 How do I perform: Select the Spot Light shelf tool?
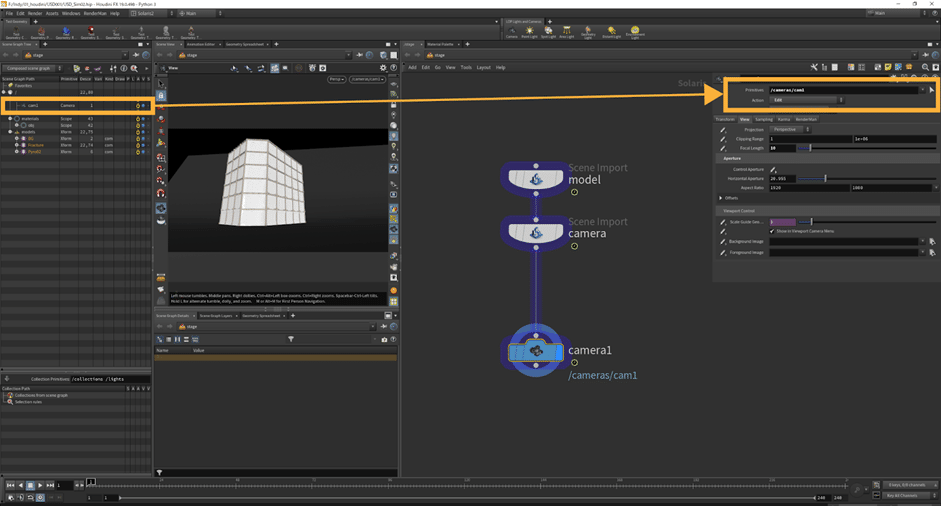point(548,32)
